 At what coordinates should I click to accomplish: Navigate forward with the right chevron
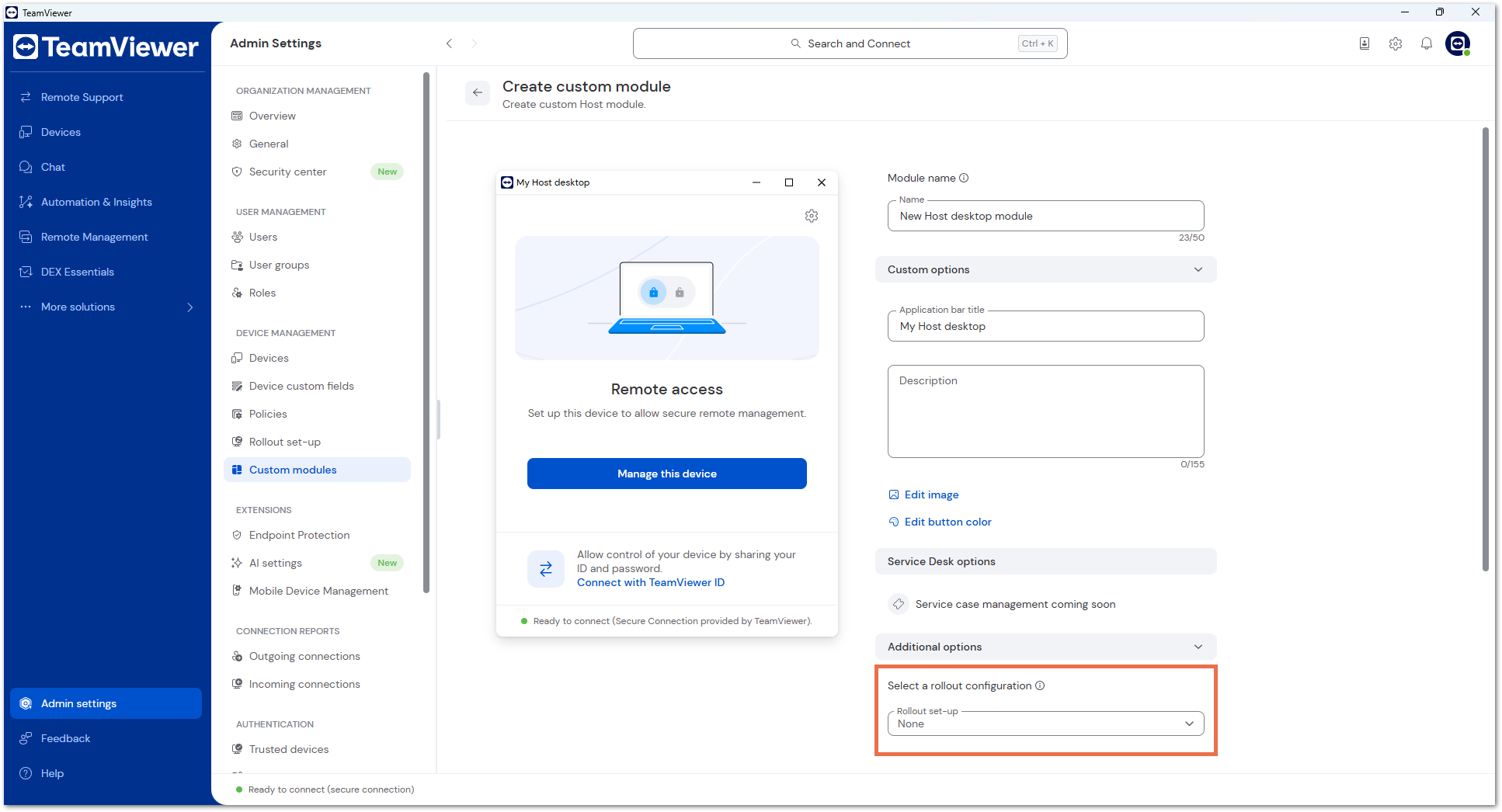(x=475, y=43)
